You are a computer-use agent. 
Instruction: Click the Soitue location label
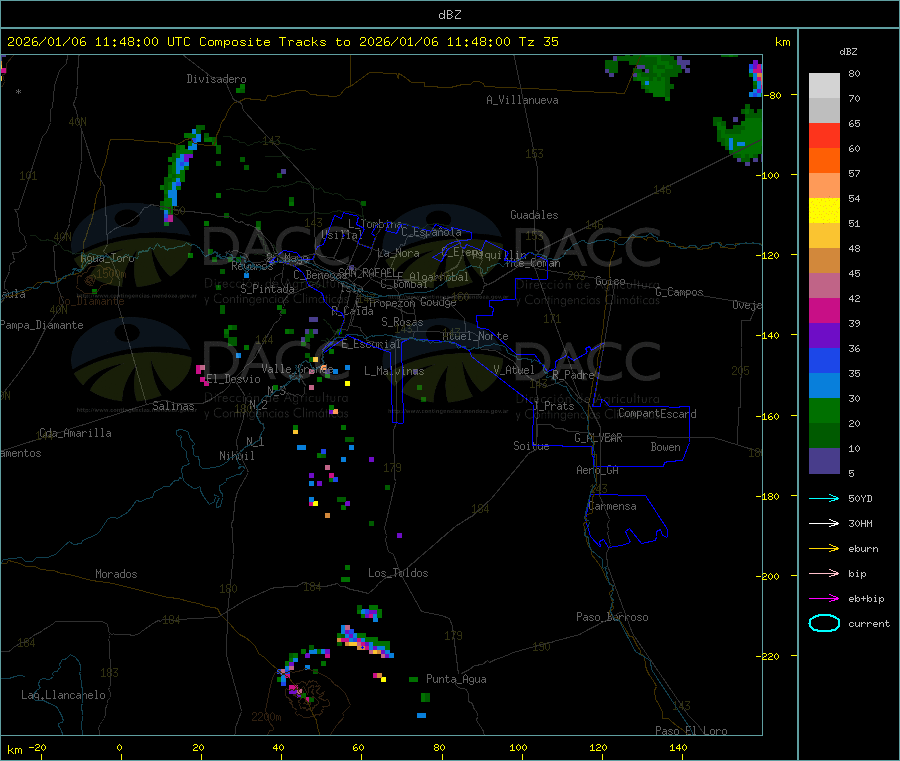pos(531,446)
